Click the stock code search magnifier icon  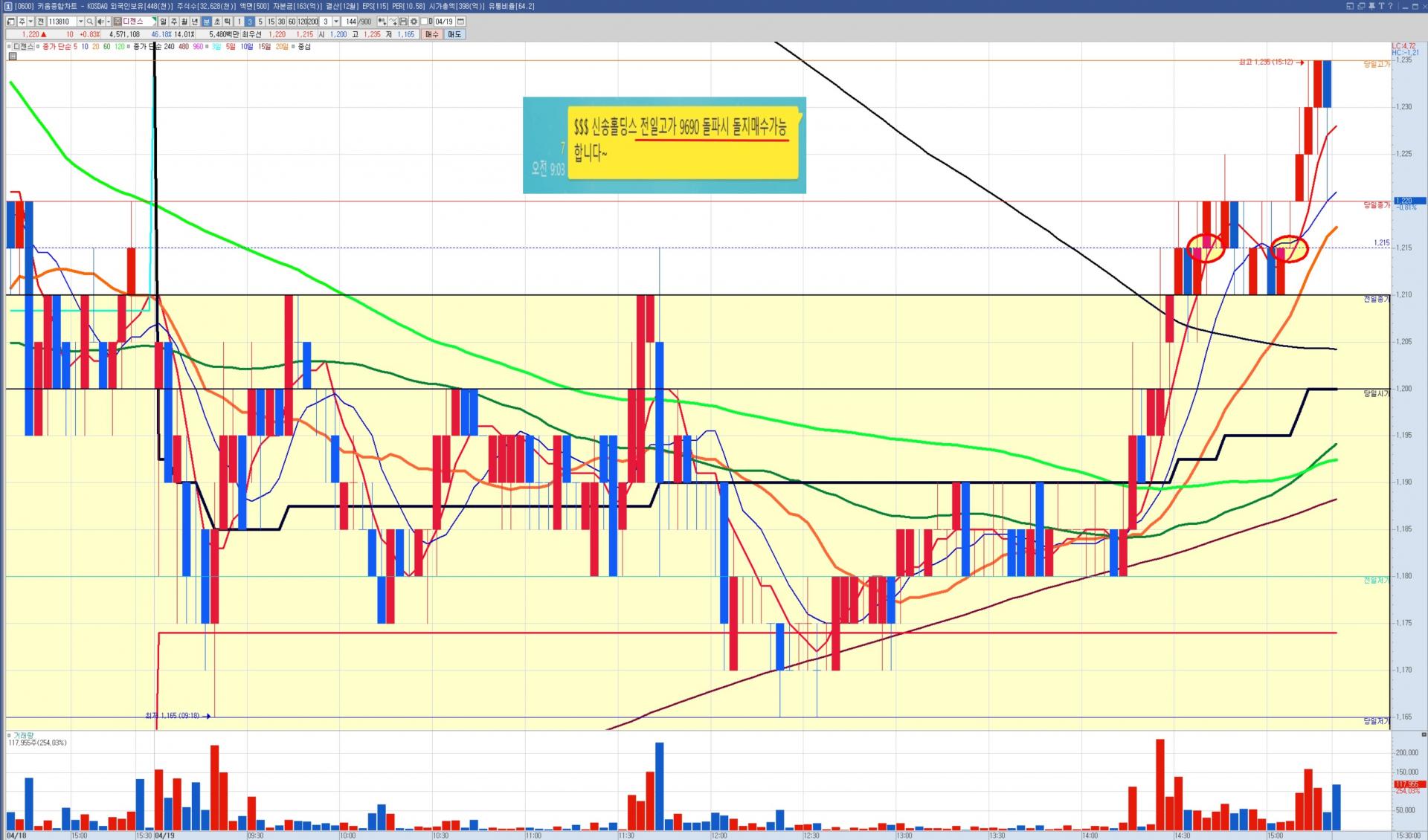point(89,22)
